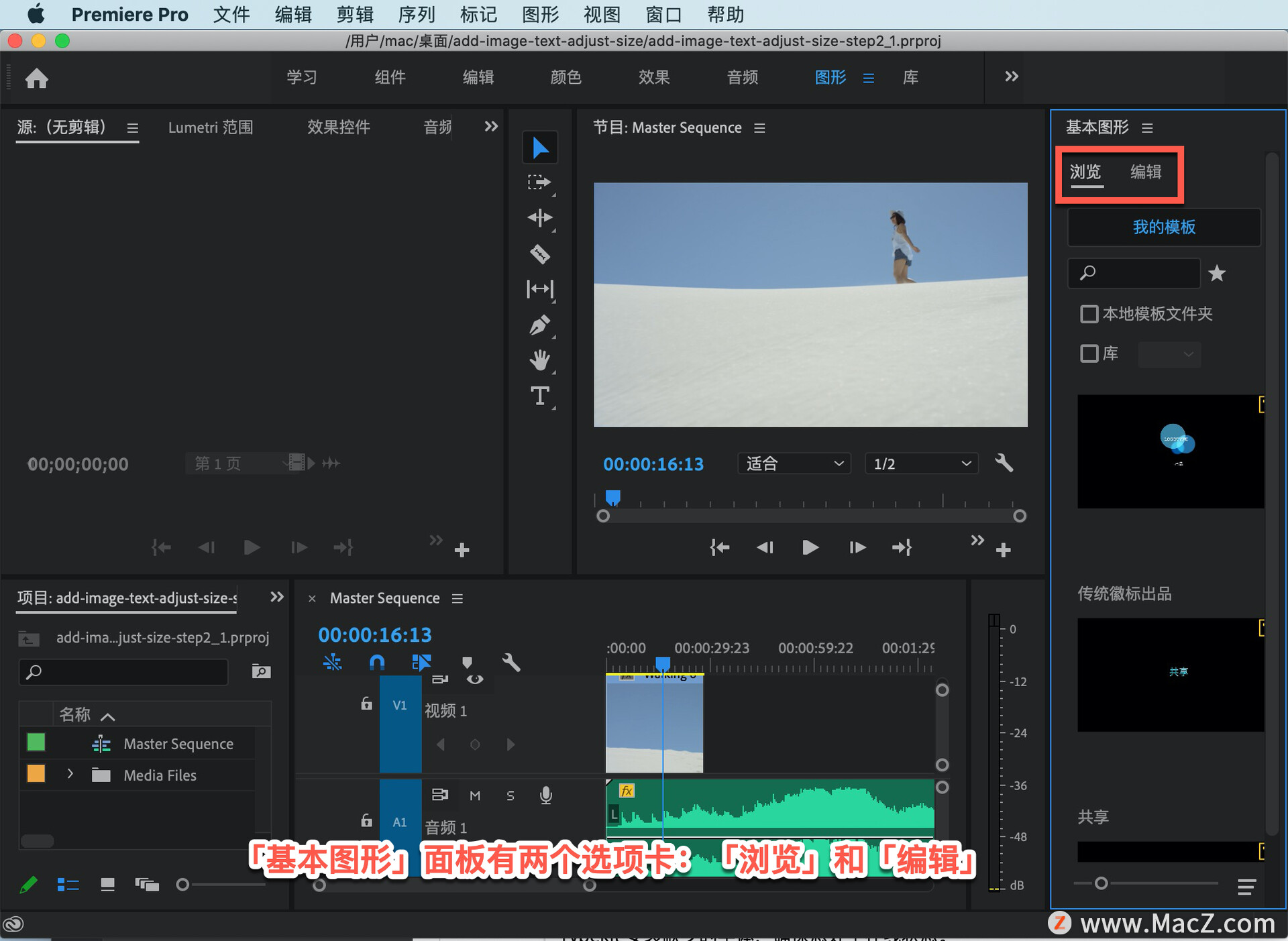Open the 适合 zoom level dropdown

tap(794, 463)
